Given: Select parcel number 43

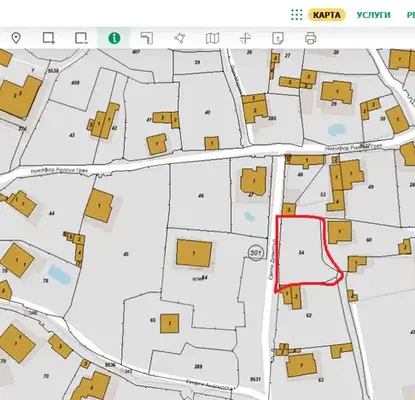Looking at the screenshot, I should pyautogui.click(x=72, y=135).
